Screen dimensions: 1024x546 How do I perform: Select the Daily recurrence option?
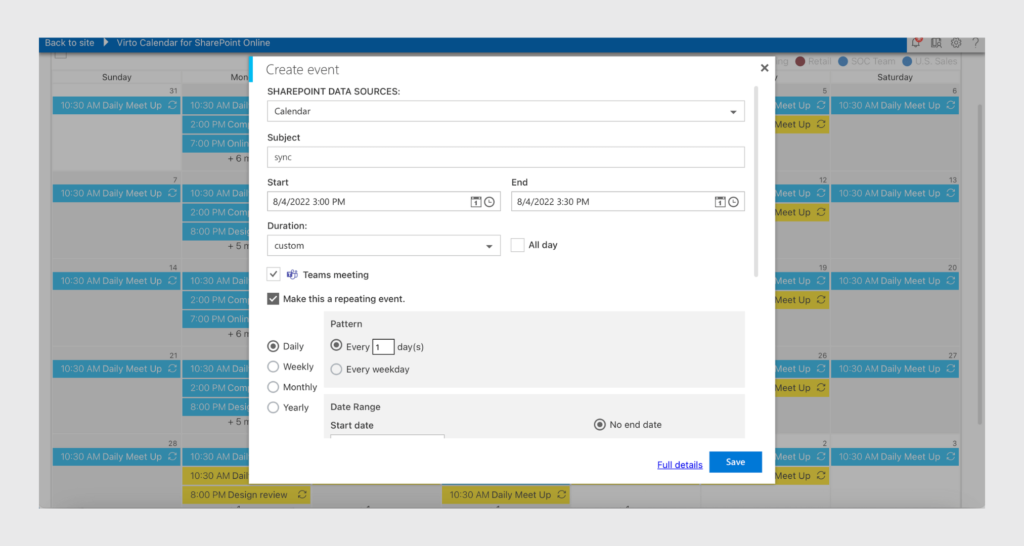coord(273,346)
